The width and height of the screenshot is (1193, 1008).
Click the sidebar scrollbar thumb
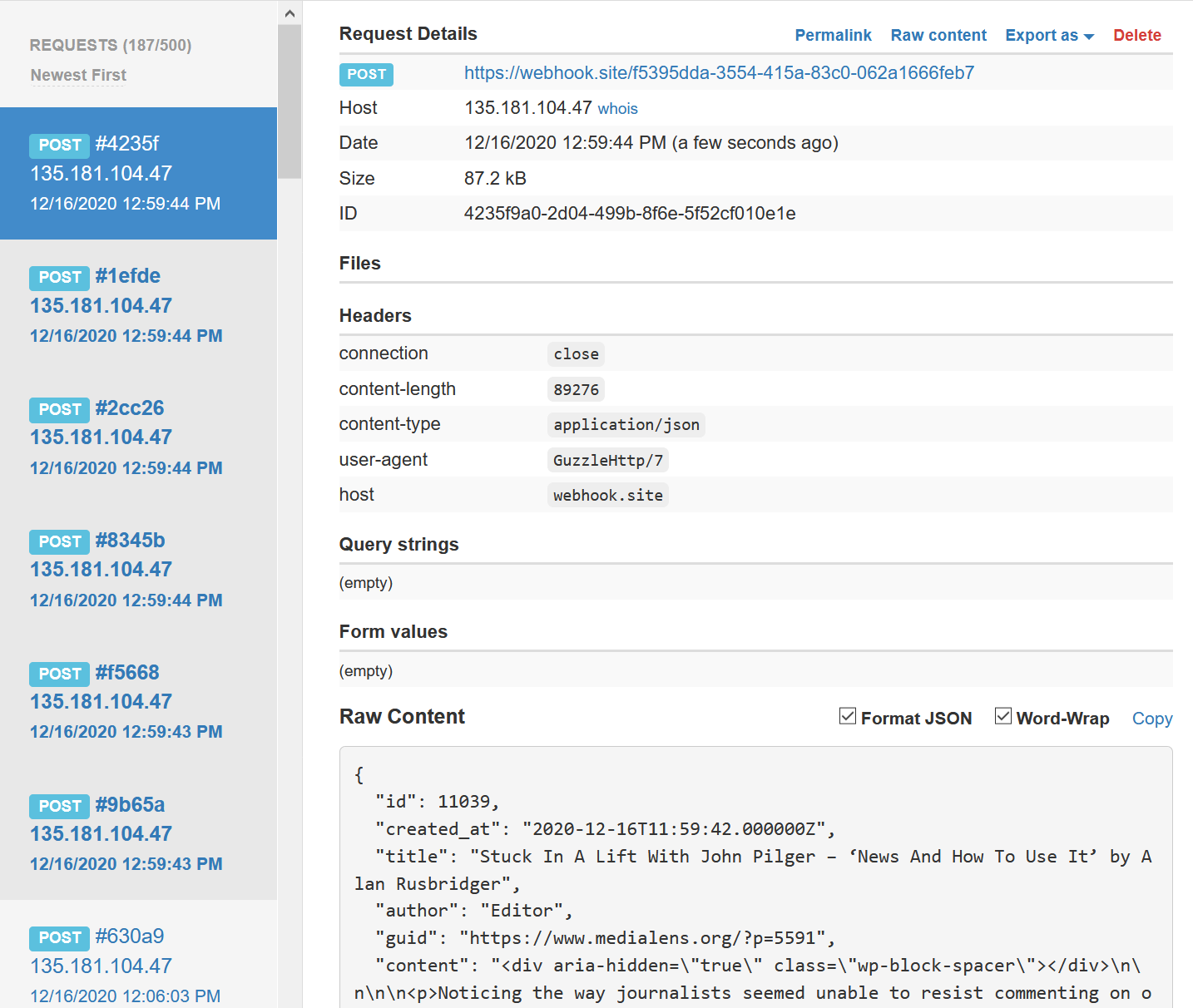pos(290,101)
